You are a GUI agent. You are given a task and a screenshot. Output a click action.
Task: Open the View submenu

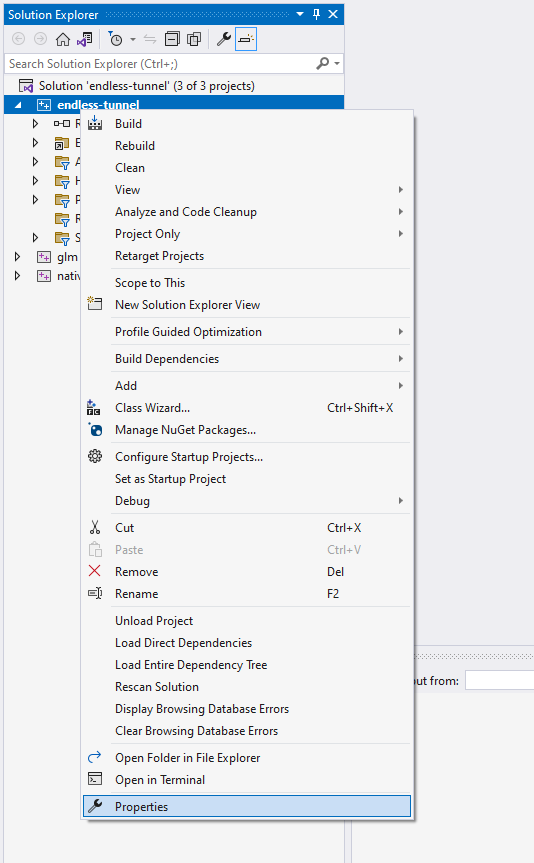tap(247, 190)
